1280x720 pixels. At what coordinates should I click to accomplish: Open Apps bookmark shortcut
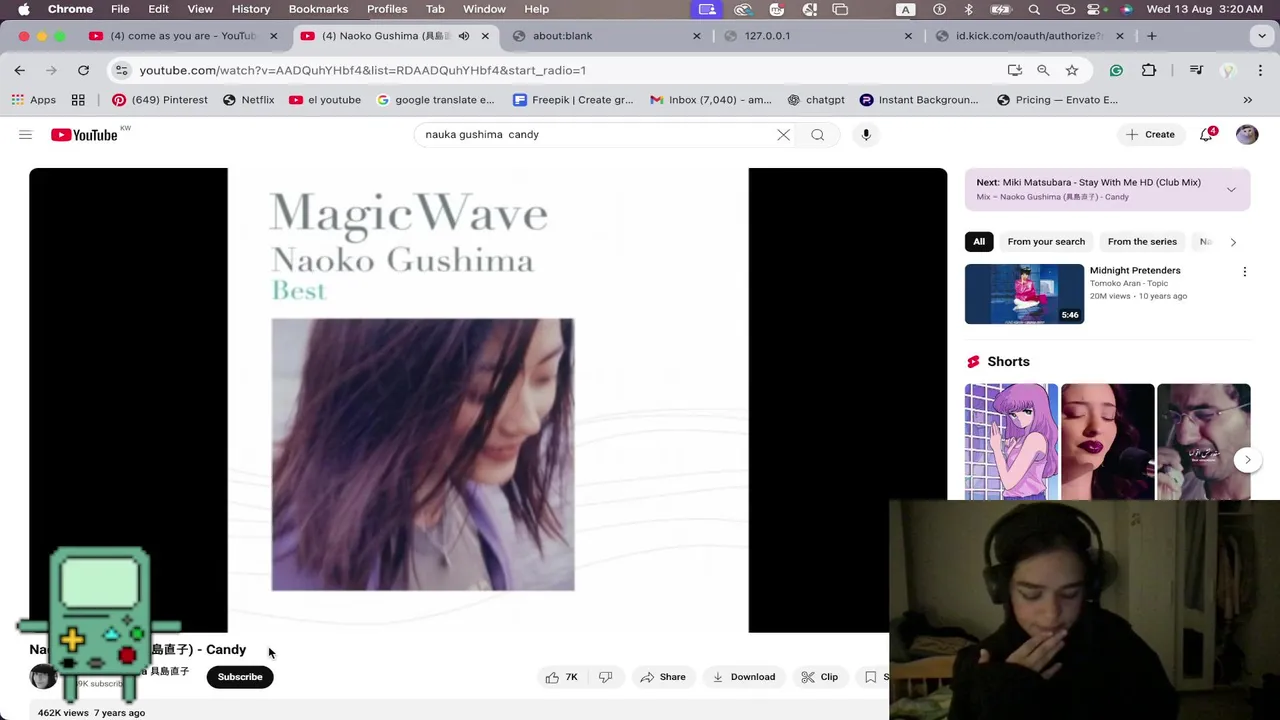coord(33,100)
